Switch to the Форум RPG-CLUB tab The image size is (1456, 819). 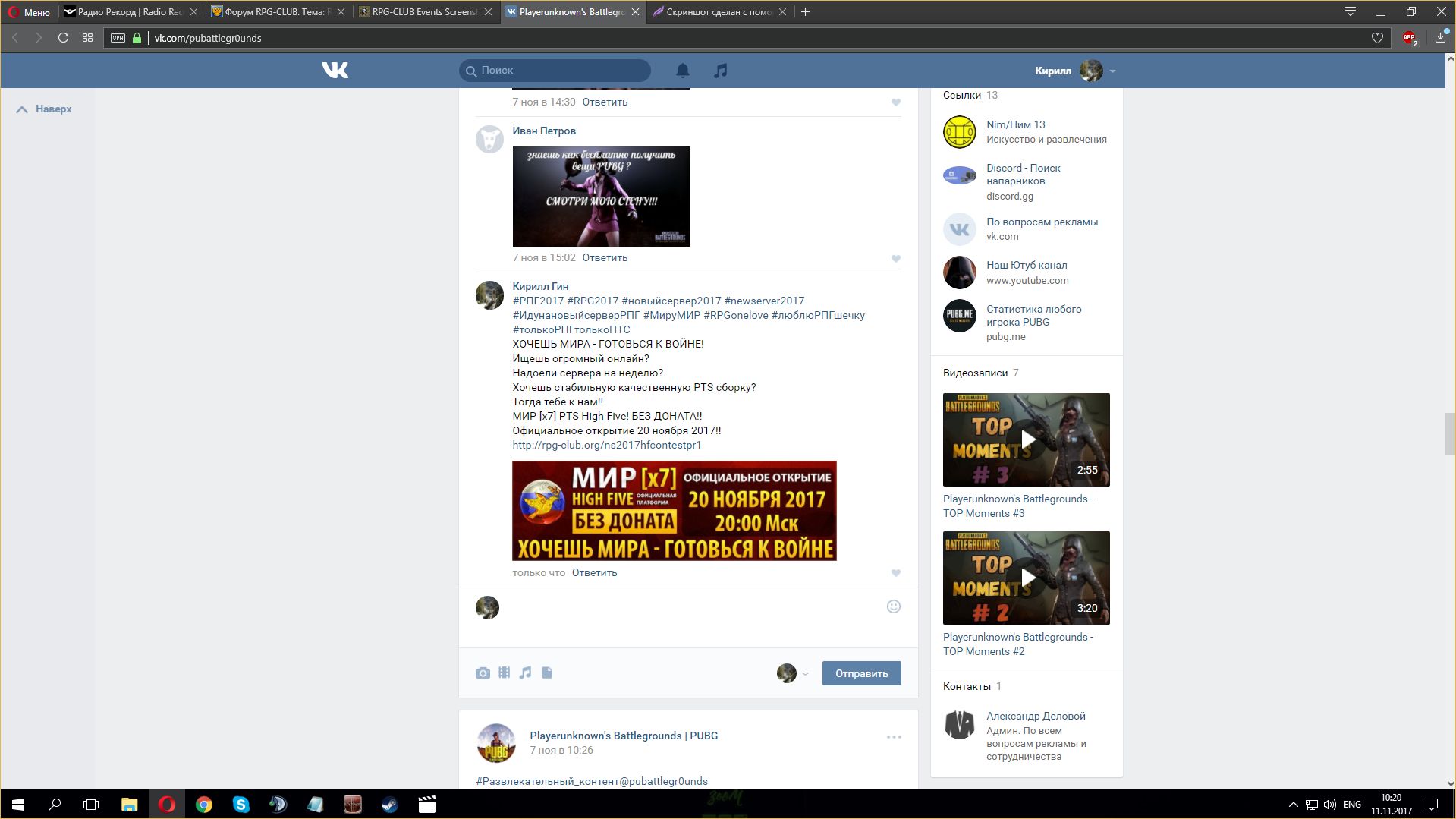click(x=277, y=12)
